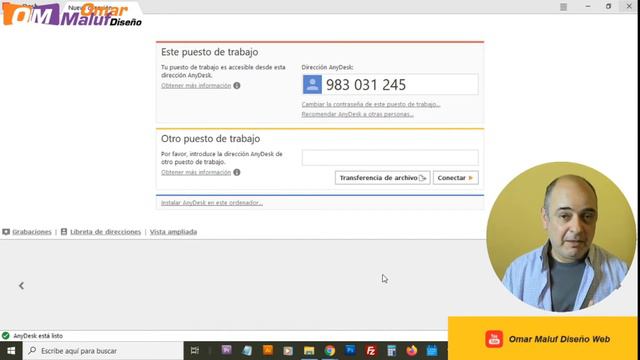Switch to Vista ampliada

(173, 232)
